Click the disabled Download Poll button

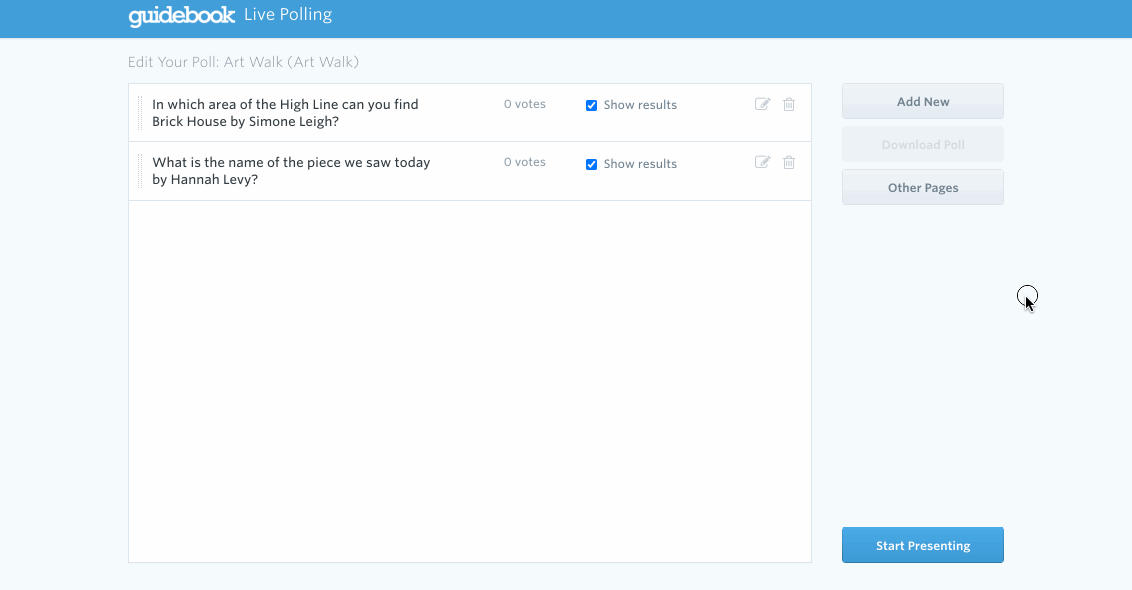pos(923,144)
